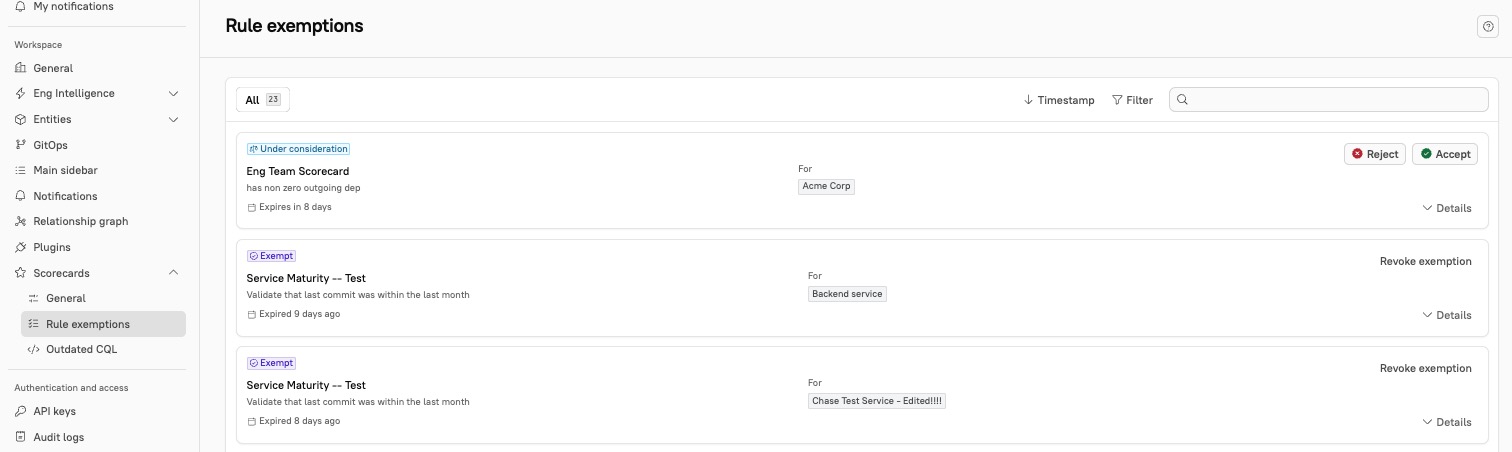Open API keys page

pyautogui.click(x=54, y=411)
